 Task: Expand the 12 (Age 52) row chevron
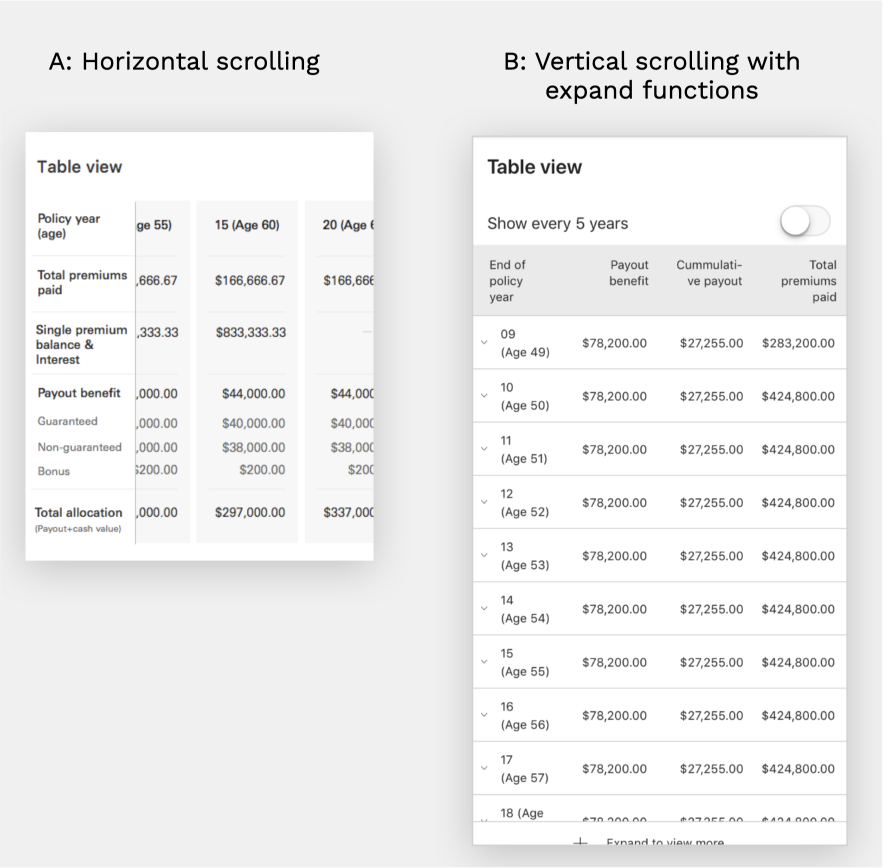[x=484, y=502]
